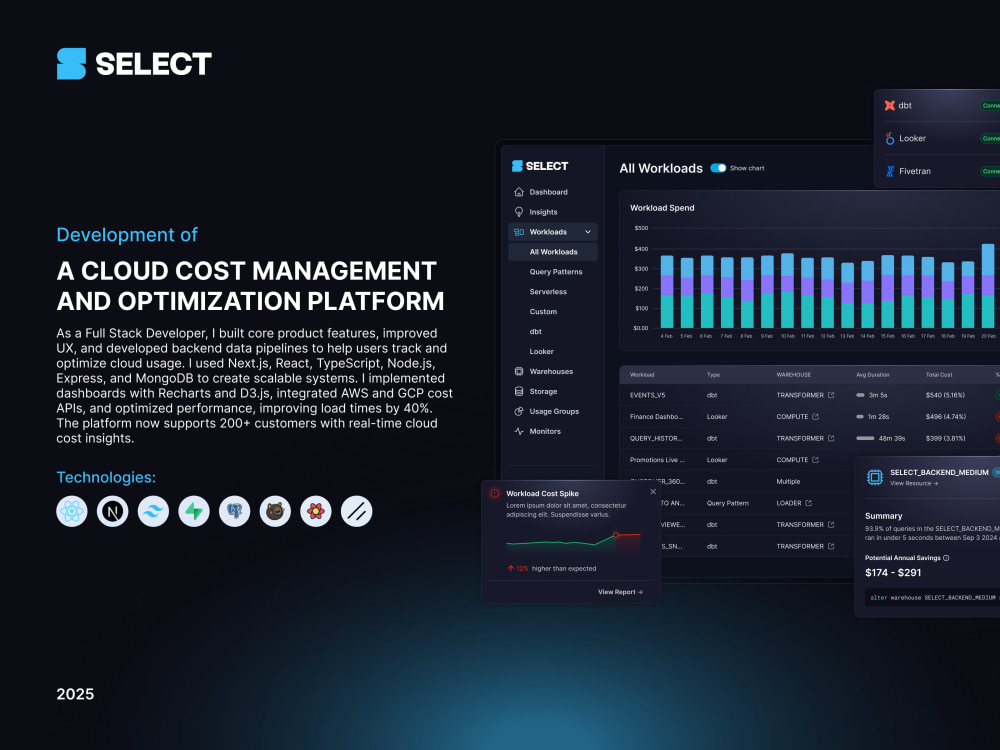Image resolution: width=1000 pixels, height=750 pixels.
Task: Click the Storage database icon
Action: click(519, 392)
